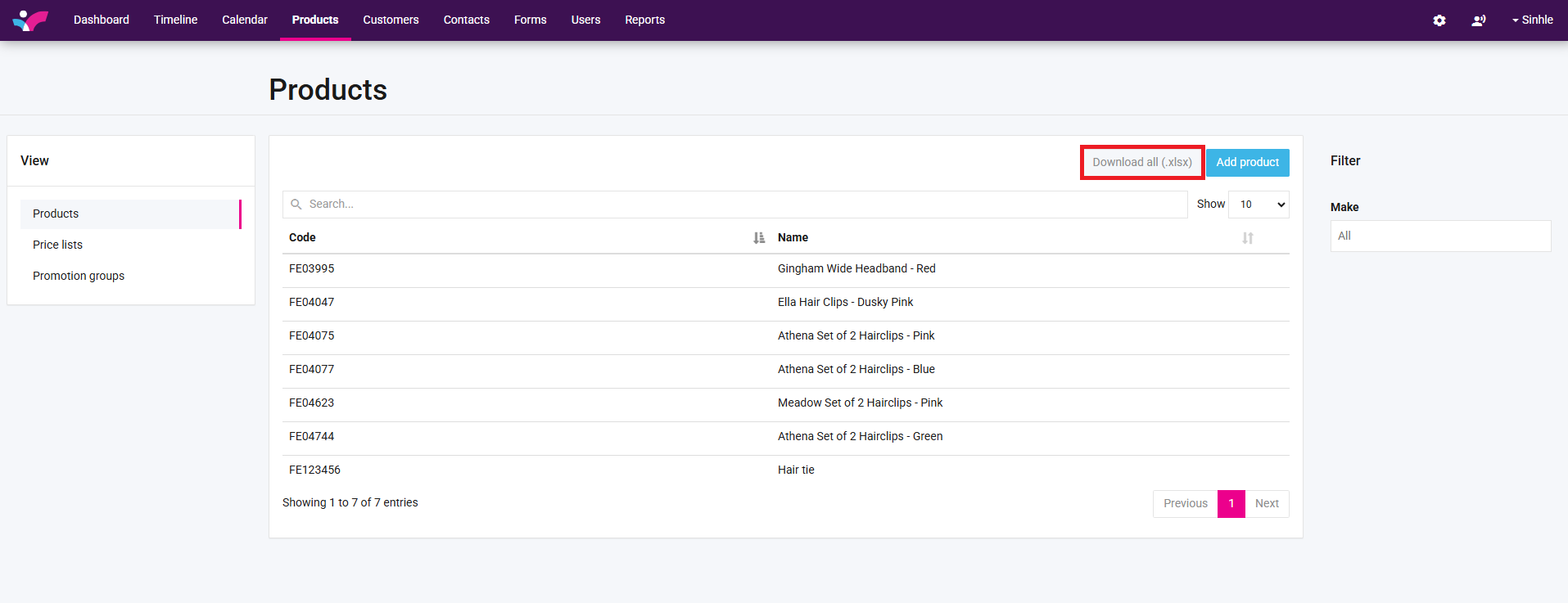Click Download all (.xlsx) button
This screenshot has width=1568, height=603.
coord(1141,162)
